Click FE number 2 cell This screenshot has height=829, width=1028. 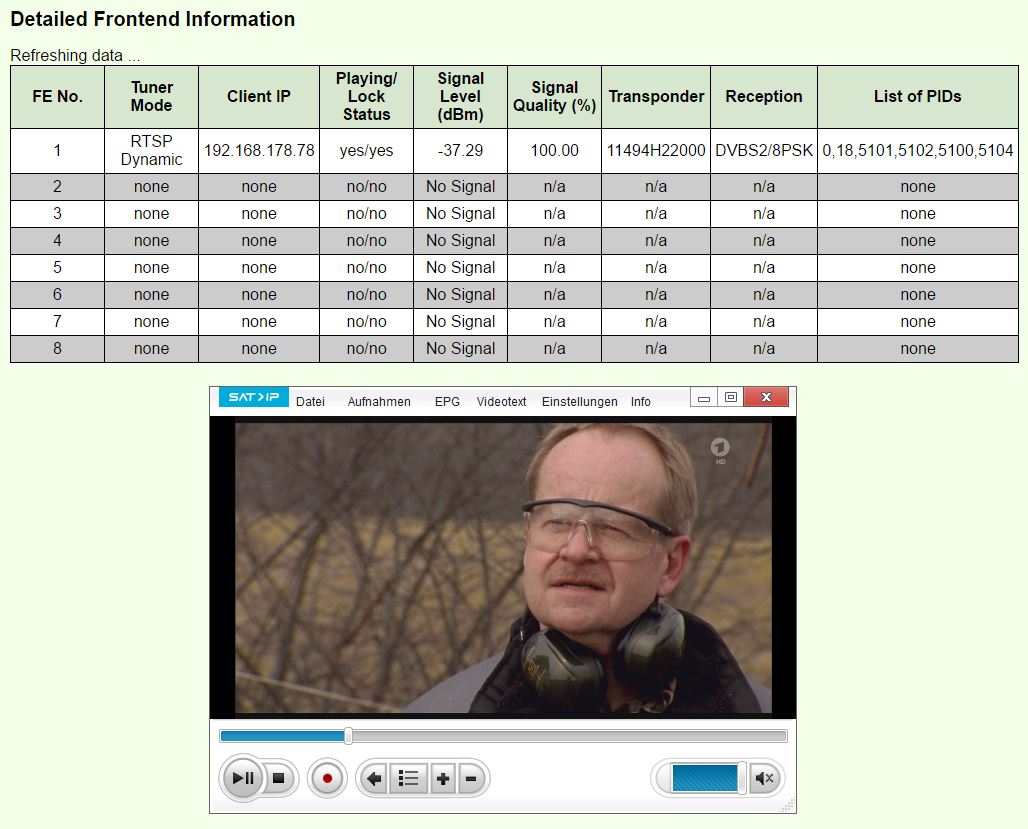click(58, 187)
